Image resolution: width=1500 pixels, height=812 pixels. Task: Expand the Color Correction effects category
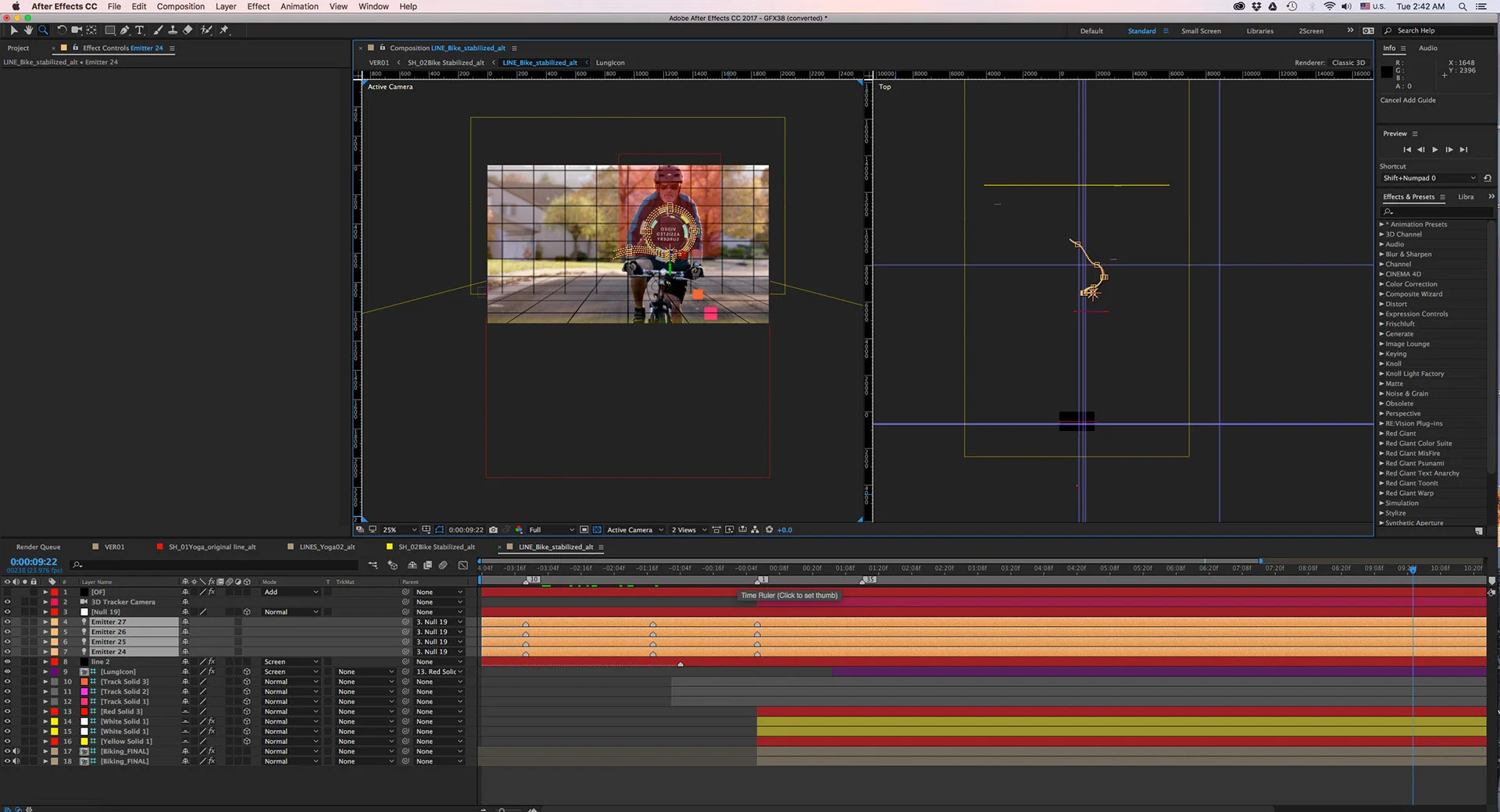(1381, 284)
